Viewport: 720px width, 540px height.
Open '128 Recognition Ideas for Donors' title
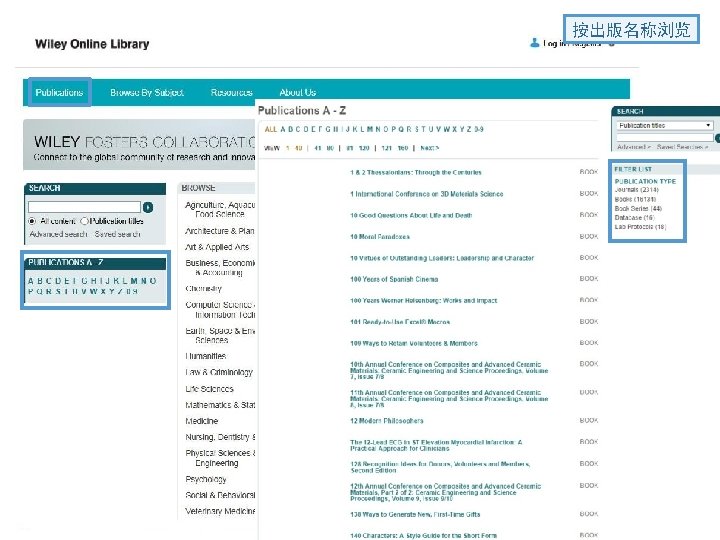(440, 467)
